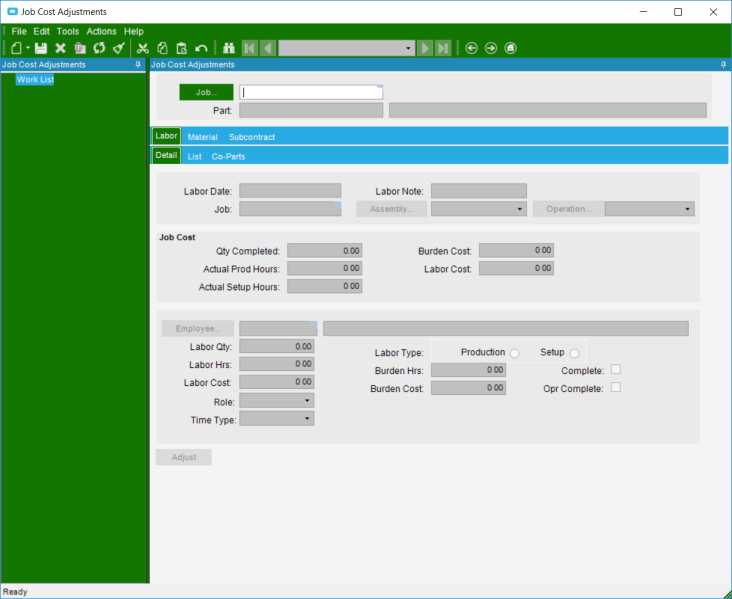Switch to the List sub-tab
Viewport: 732px width, 599px height.
pos(195,156)
